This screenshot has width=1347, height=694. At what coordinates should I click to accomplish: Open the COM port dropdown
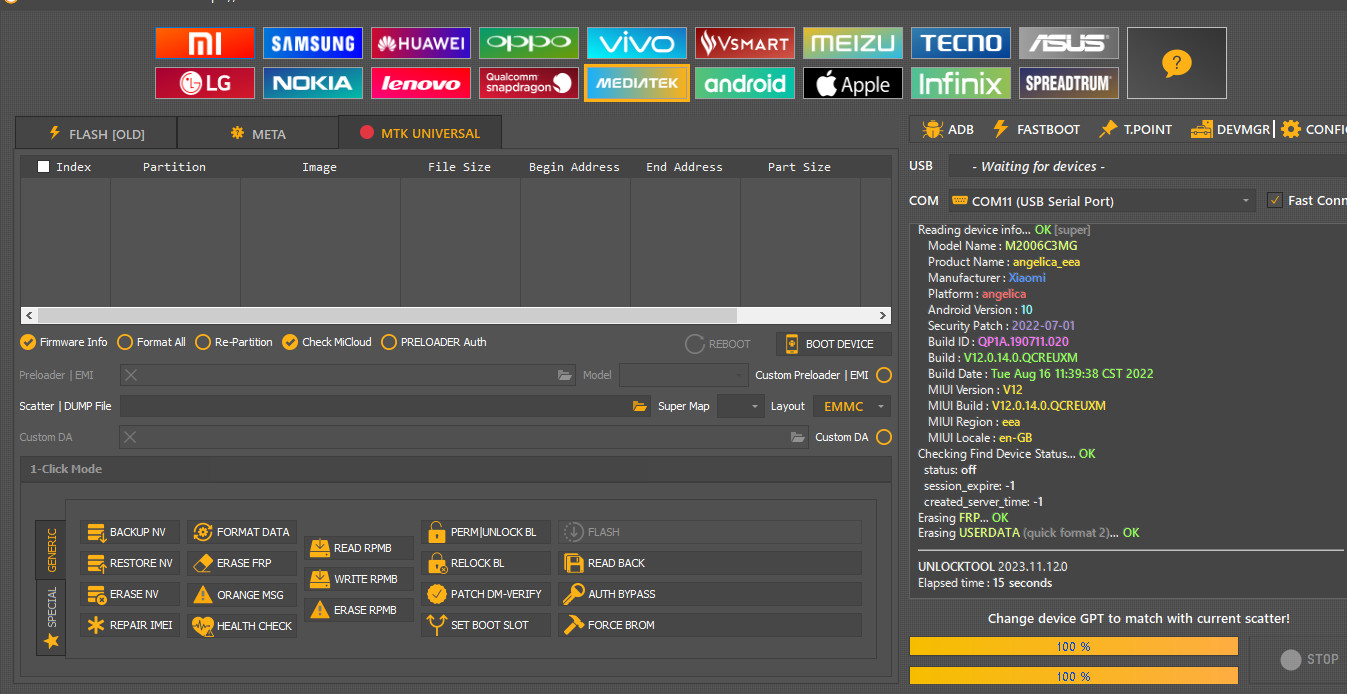tap(1101, 201)
